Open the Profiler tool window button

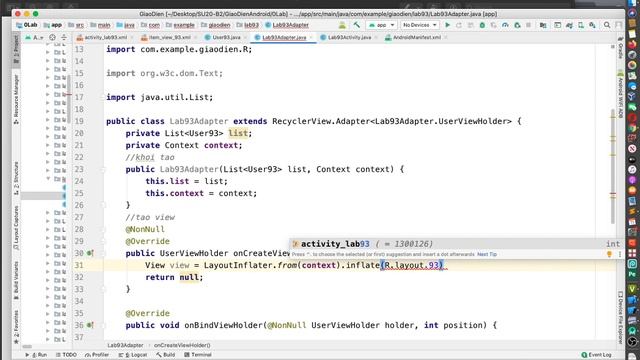[97, 355]
